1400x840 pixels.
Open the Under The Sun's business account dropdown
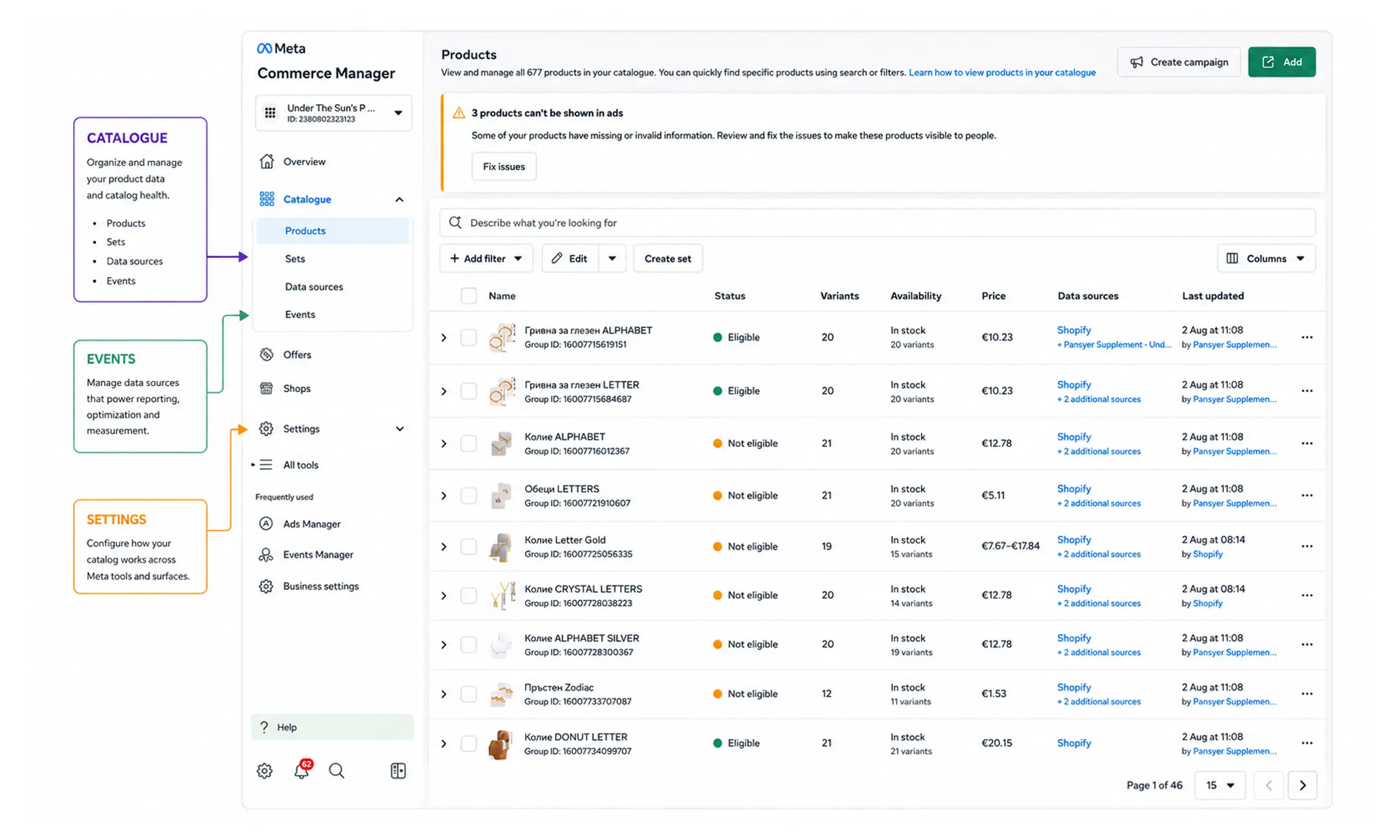333,113
